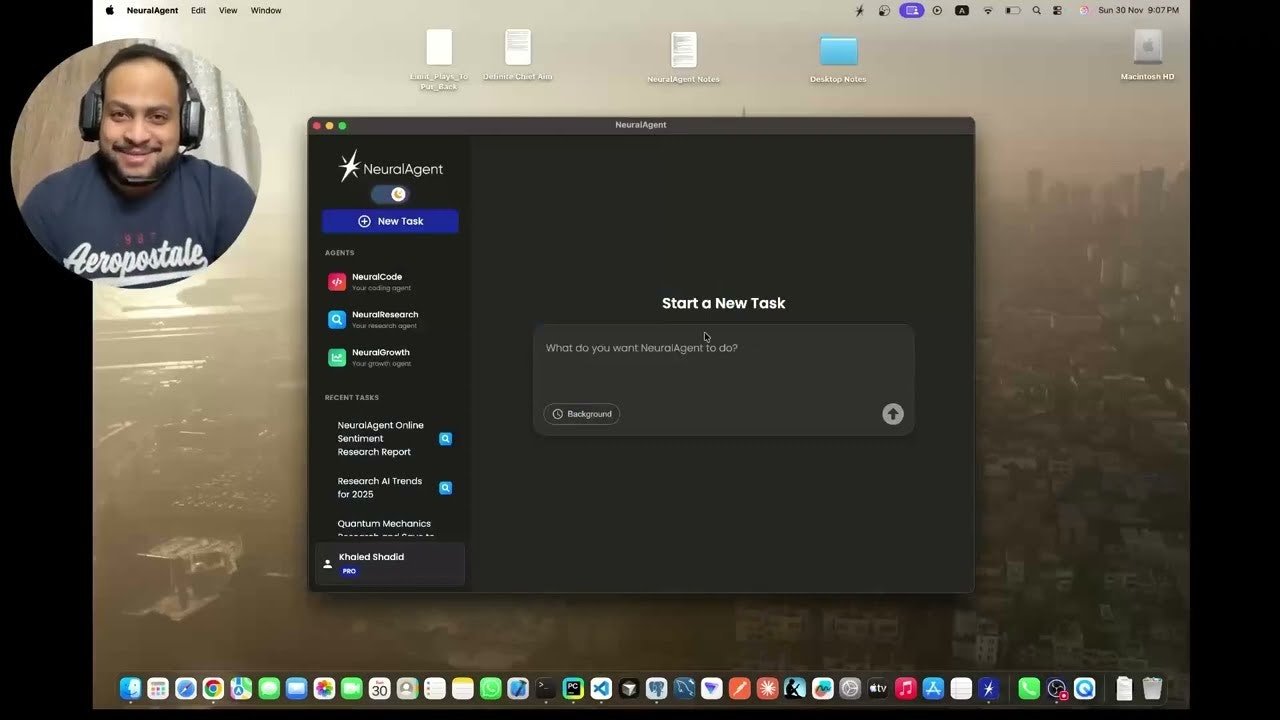This screenshot has height=720, width=1280.
Task: Click the Wi-Fi status icon in menu bar
Action: 988,10
